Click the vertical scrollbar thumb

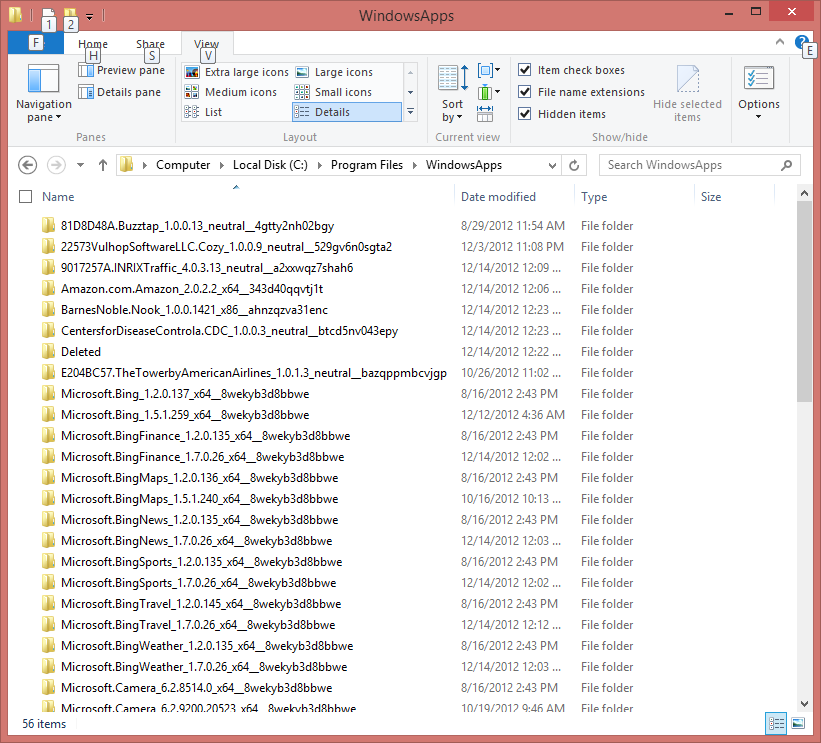pyautogui.click(x=804, y=301)
